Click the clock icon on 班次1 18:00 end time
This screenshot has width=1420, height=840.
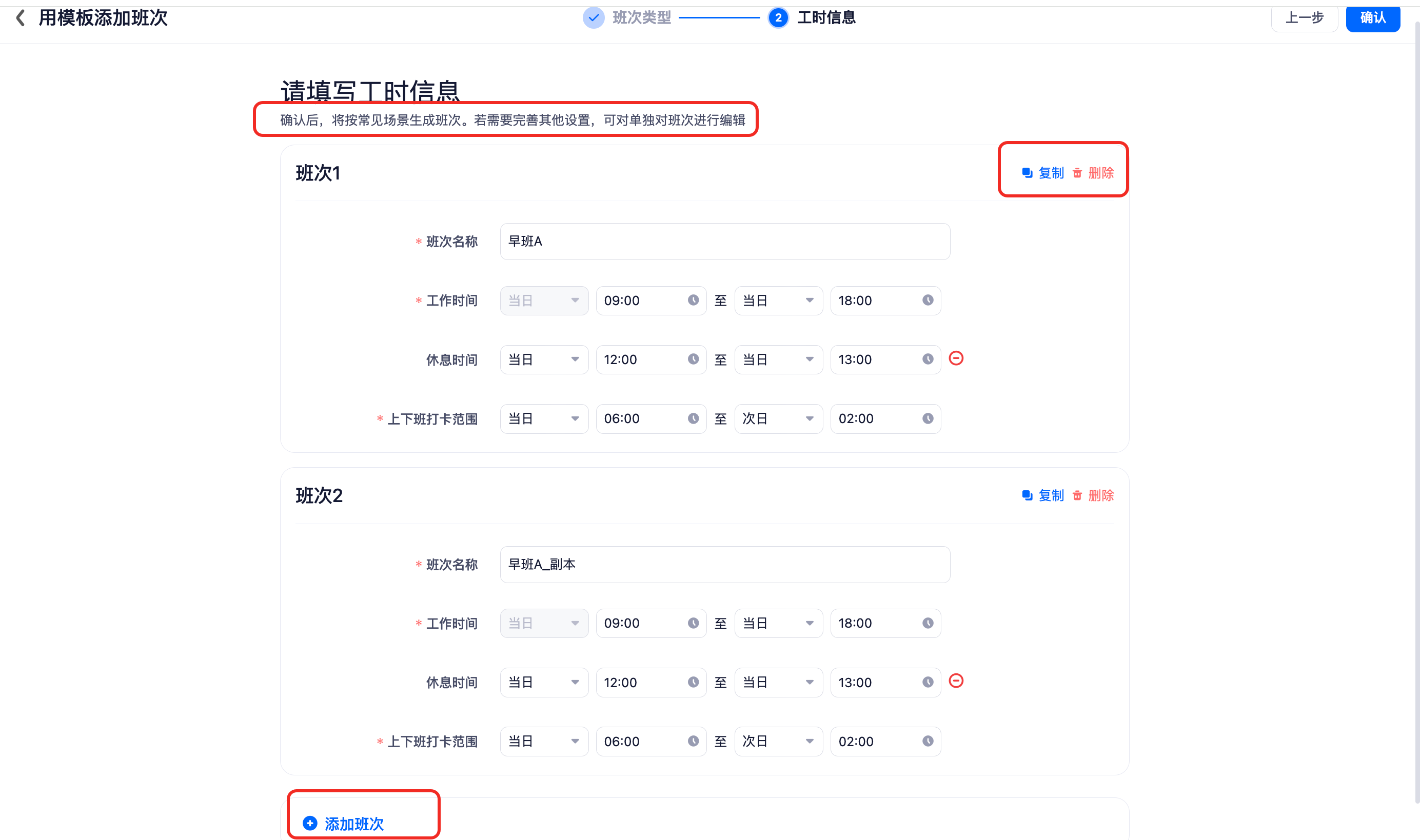pyautogui.click(x=928, y=300)
